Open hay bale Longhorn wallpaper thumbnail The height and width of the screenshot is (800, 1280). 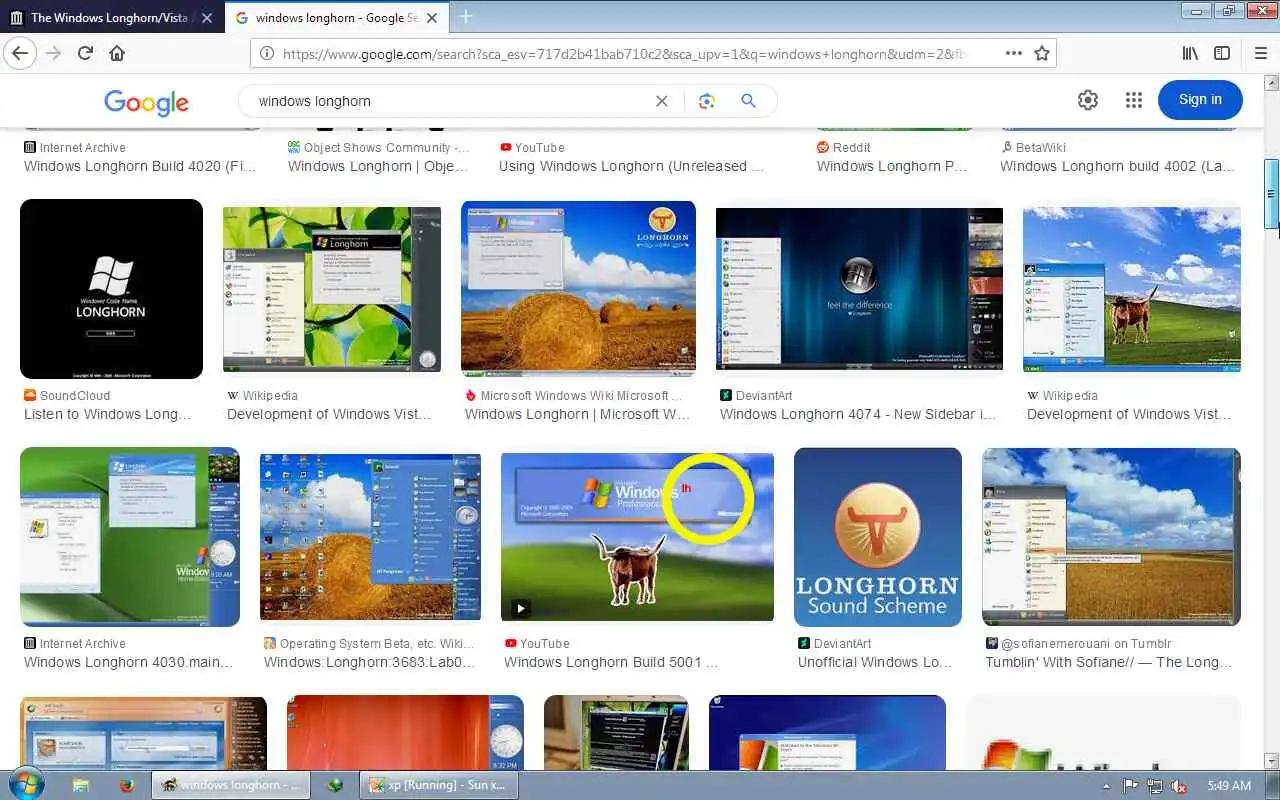click(578, 289)
